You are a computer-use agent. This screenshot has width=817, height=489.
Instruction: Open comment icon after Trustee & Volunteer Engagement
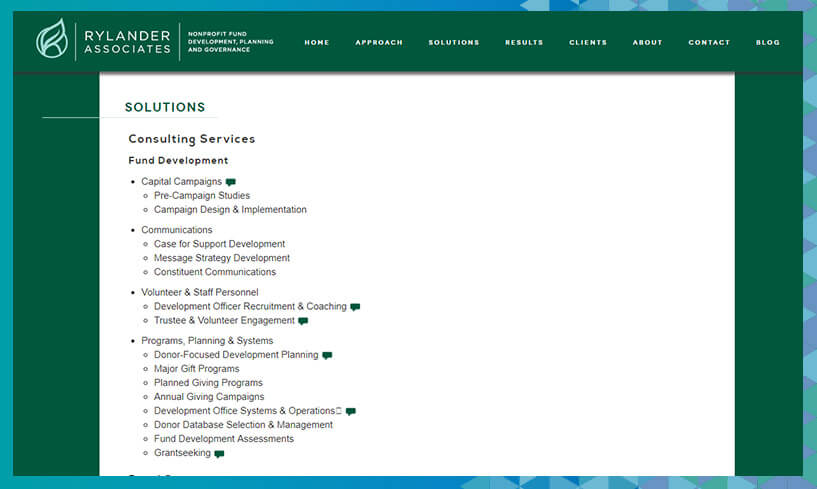tap(303, 321)
